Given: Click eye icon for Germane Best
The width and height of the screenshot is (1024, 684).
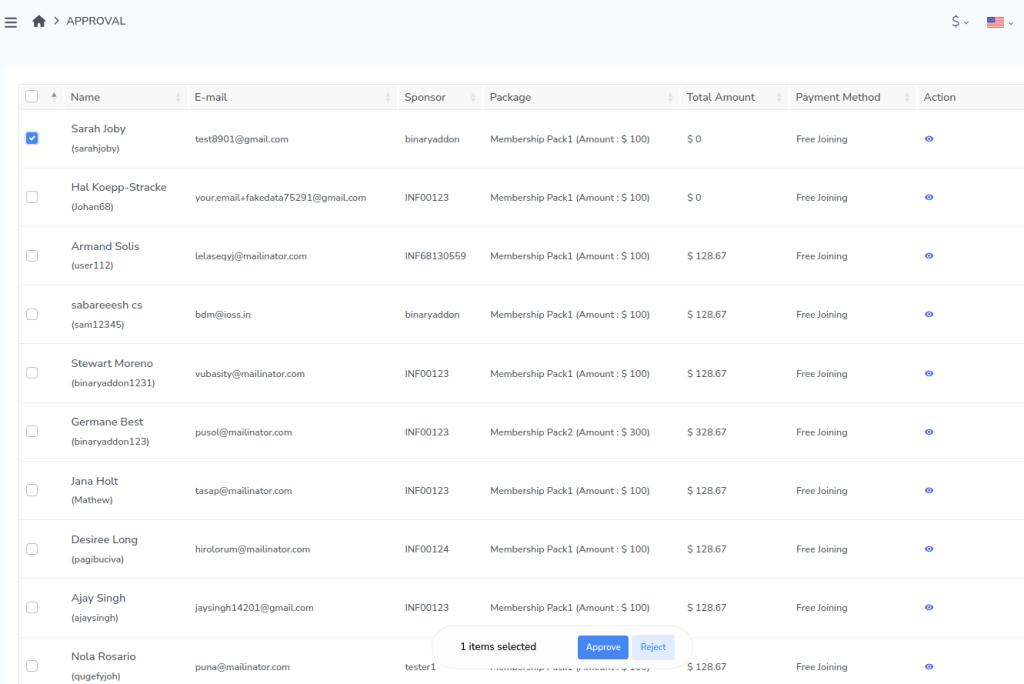Looking at the screenshot, I should [929, 432].
